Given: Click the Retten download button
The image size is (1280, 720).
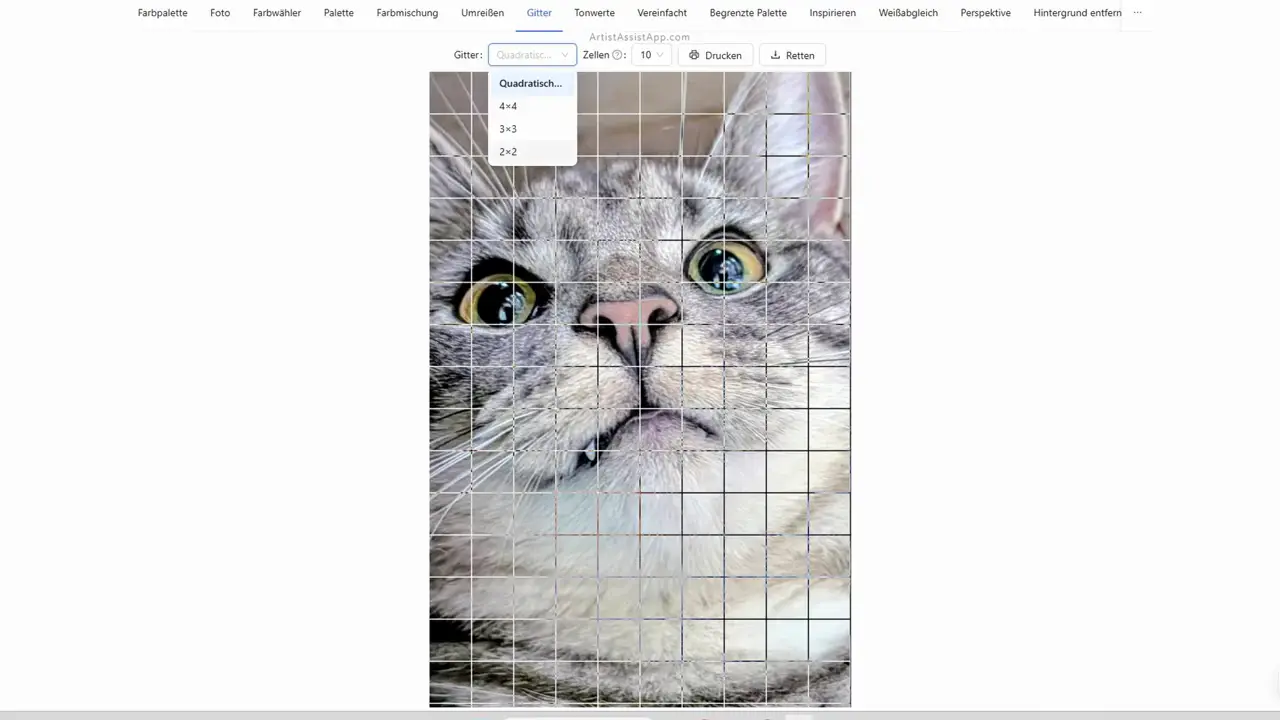Looking at the screenshot, I should [792, 56].
